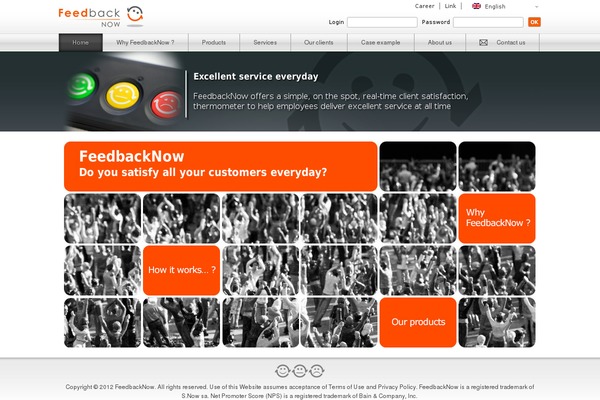
Task: Click the Copyright 2012 FeedbackNow footer text
Action: 300,391
